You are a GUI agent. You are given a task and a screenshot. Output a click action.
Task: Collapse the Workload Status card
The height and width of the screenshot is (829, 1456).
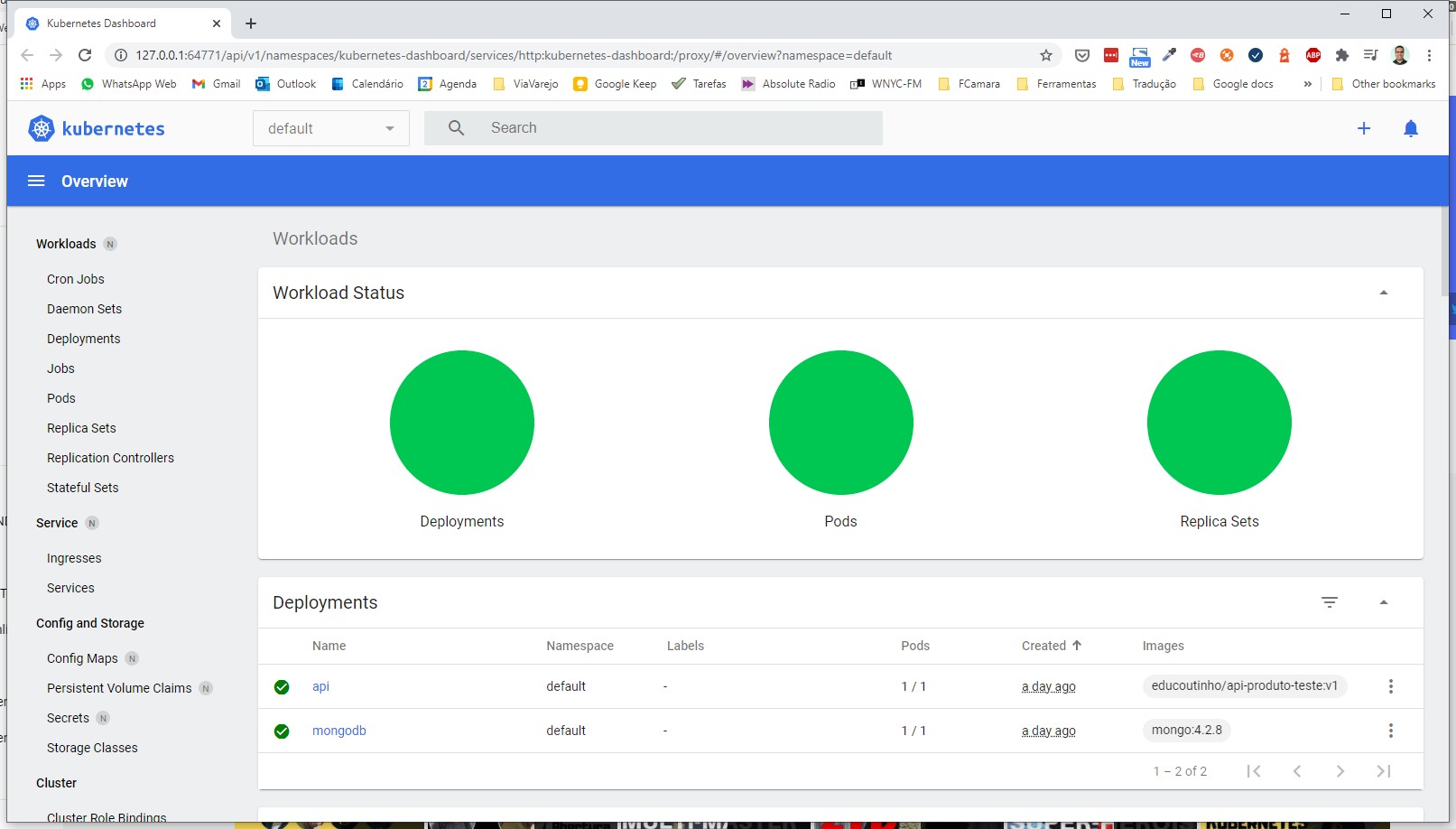click(x=1384, y=293)
